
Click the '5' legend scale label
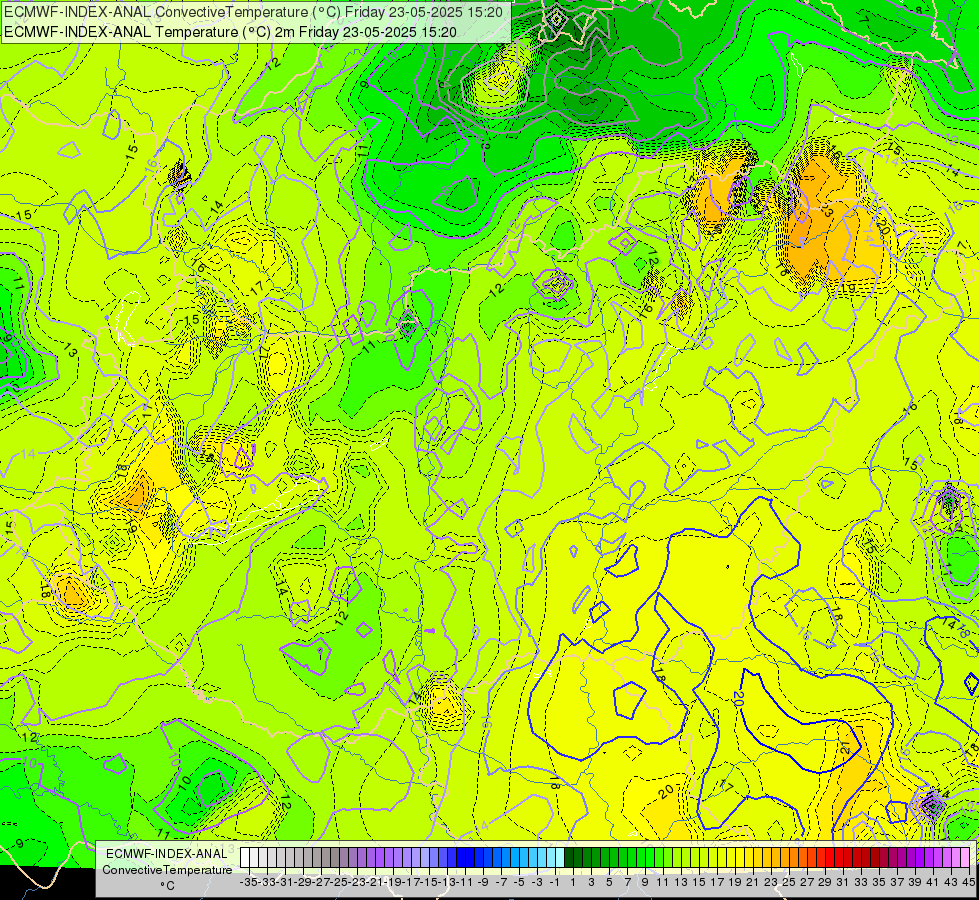609,882
